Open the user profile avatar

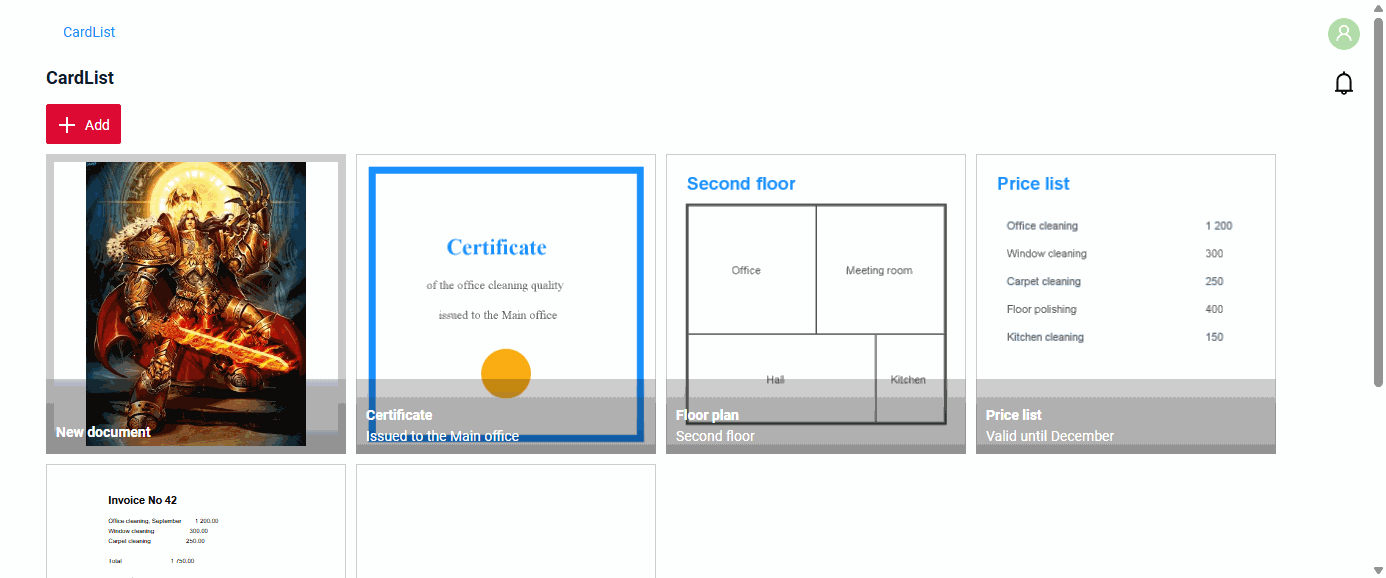point(1344,34)
